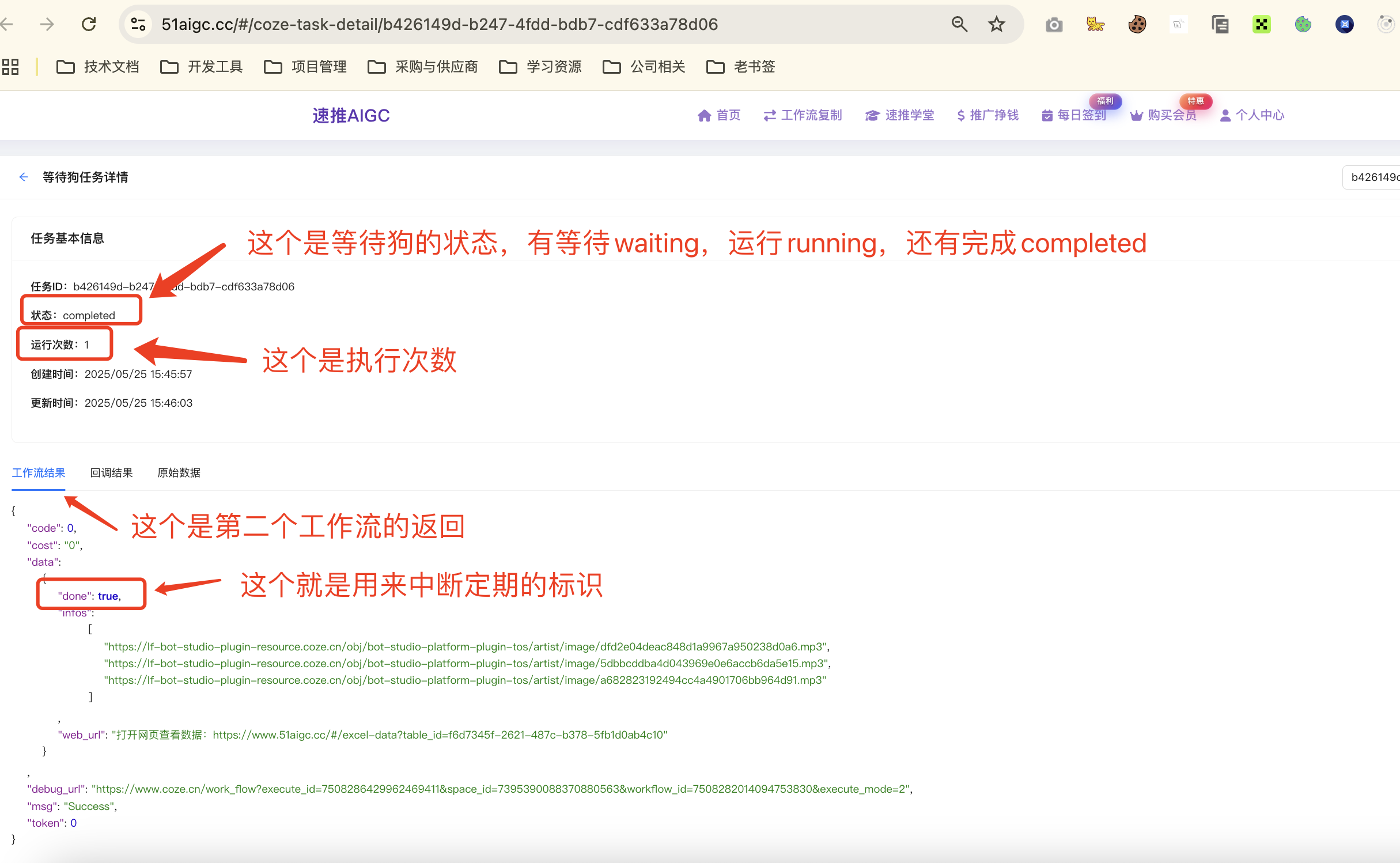
Task: Click the "done": true JSON line
Action: [89, 596]
